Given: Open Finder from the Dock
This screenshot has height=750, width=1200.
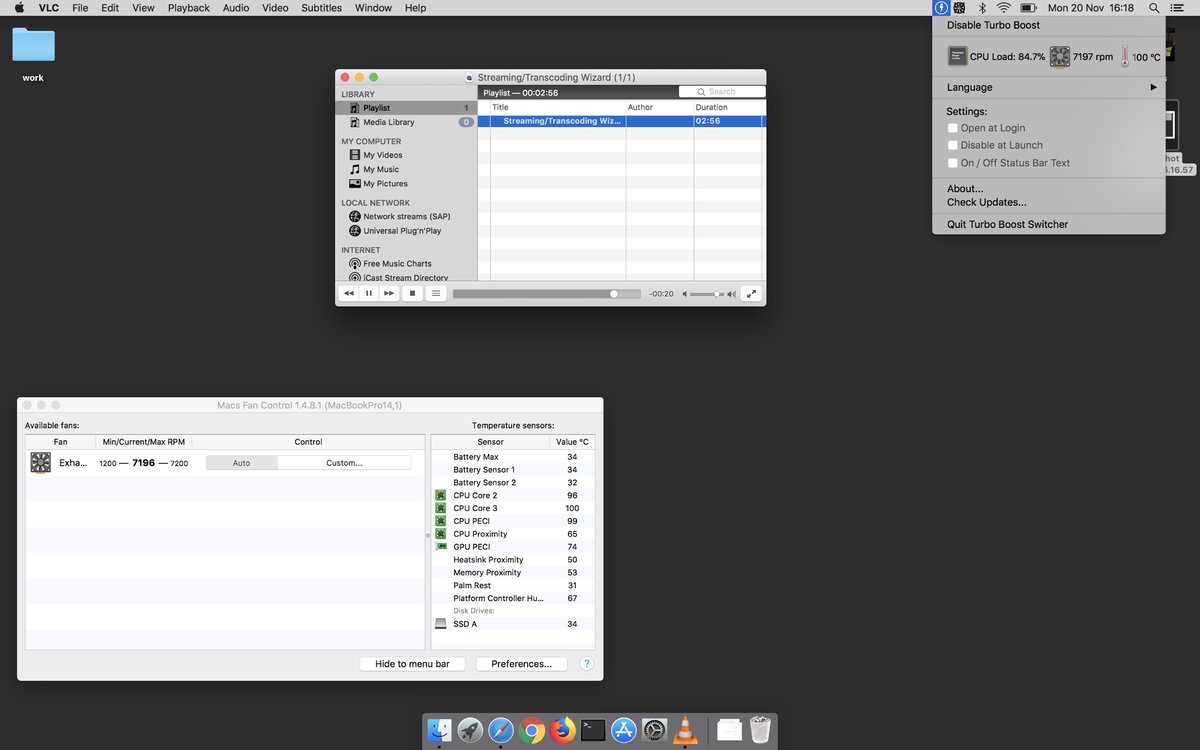Looking at the screenshot, I should 440,730.
